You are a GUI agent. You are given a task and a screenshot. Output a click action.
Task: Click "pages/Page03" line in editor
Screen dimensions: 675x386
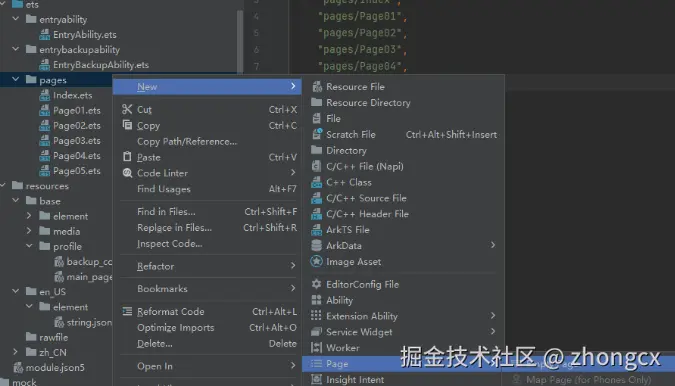coord(362,49)
